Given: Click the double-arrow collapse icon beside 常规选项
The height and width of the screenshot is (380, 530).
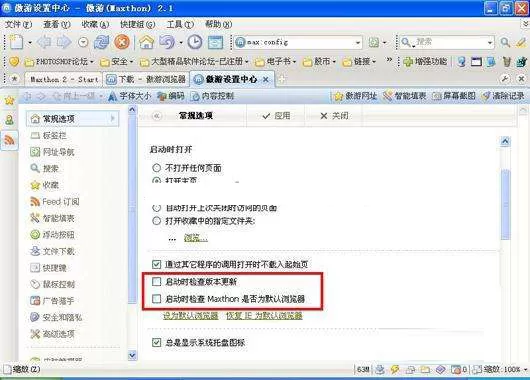Looking at the screenshot, I should tap(156, 116).
